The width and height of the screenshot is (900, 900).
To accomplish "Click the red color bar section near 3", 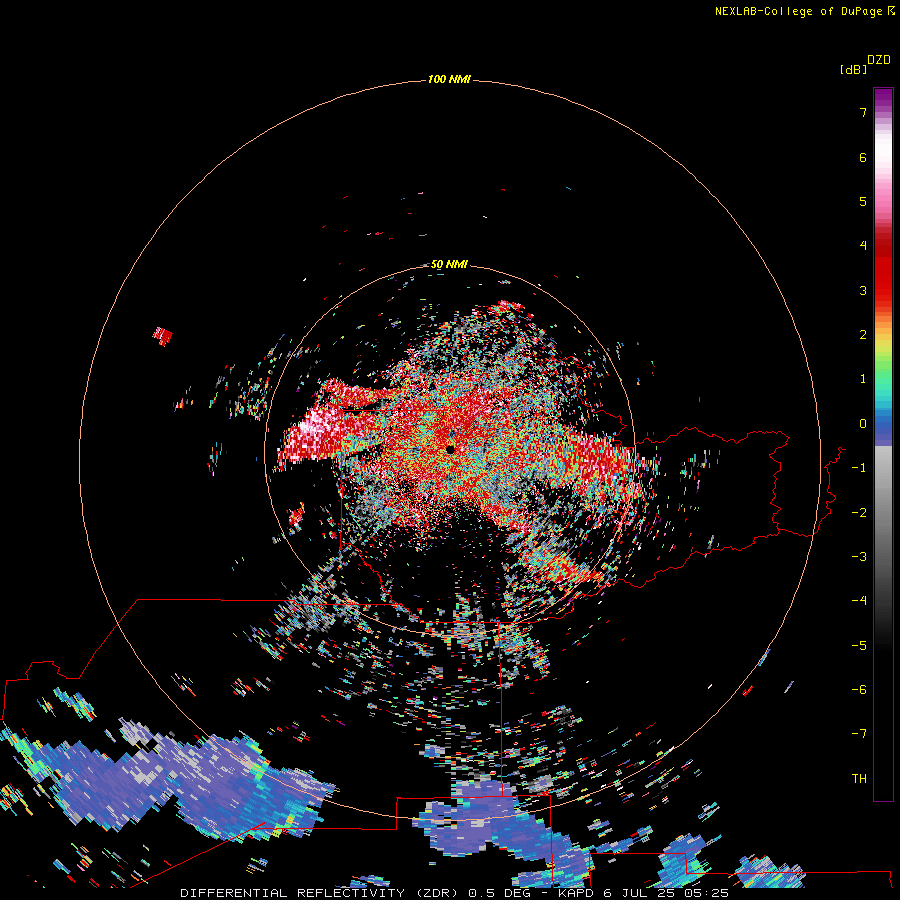I will [883, 290].
